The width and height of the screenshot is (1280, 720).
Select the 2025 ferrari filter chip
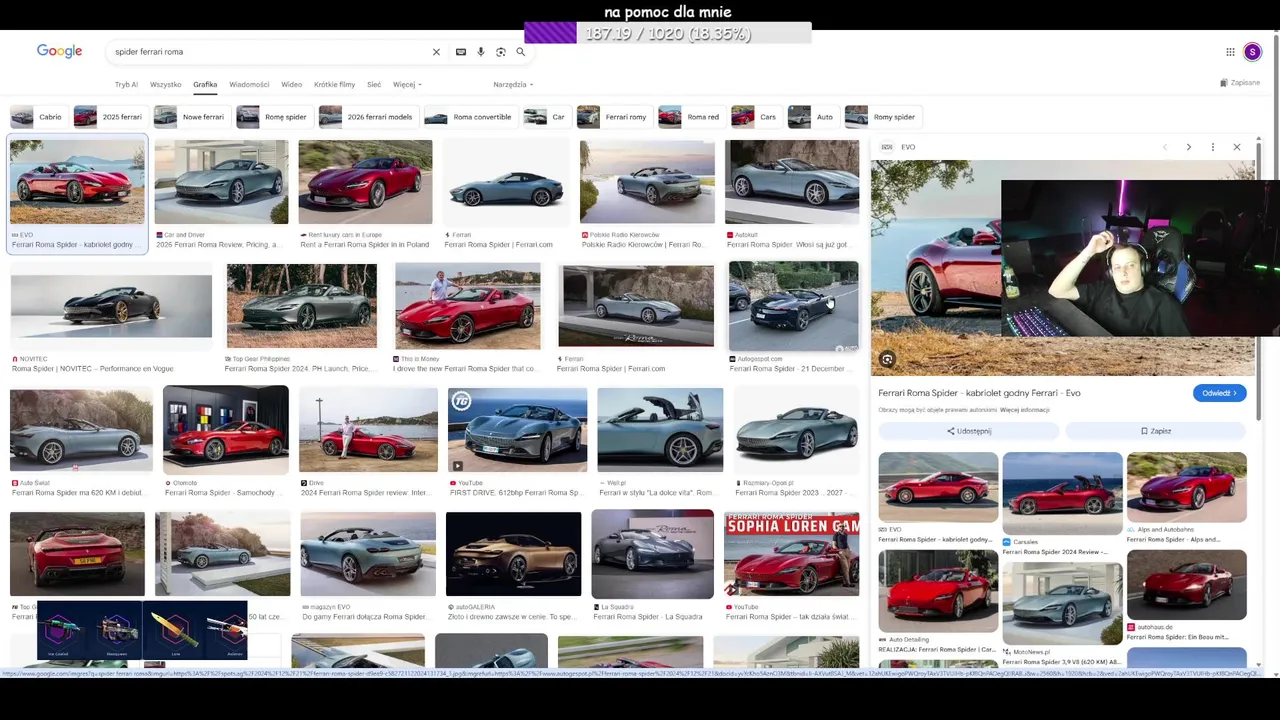(x=109, y=117)
